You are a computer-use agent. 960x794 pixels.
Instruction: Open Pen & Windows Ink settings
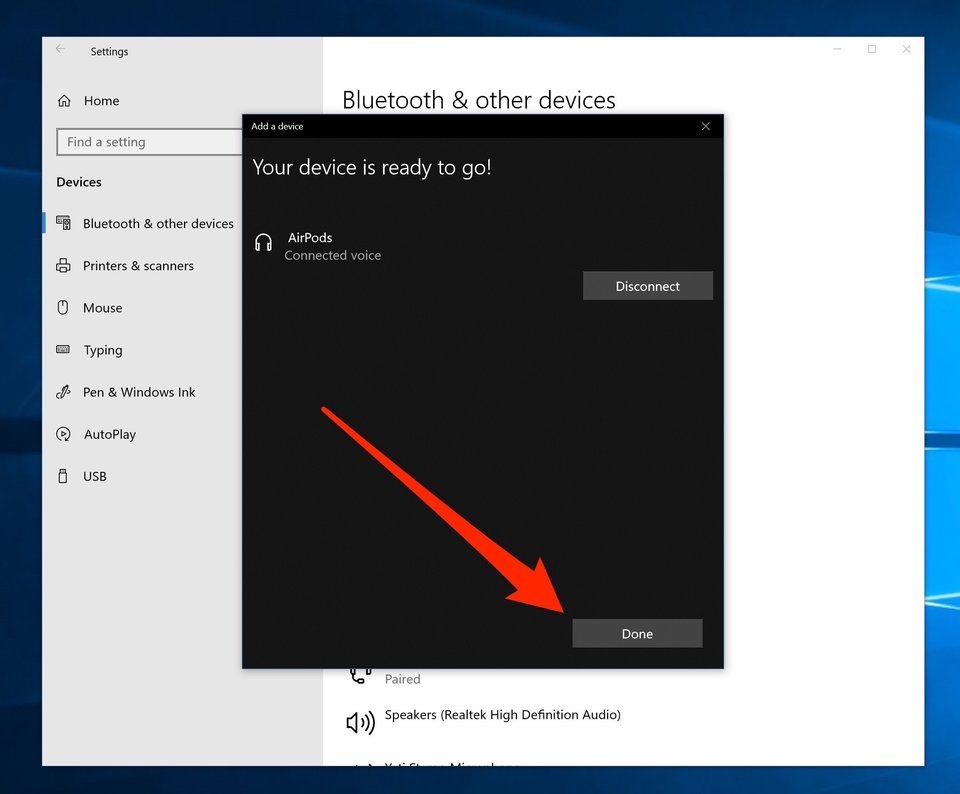click(138, 392)
